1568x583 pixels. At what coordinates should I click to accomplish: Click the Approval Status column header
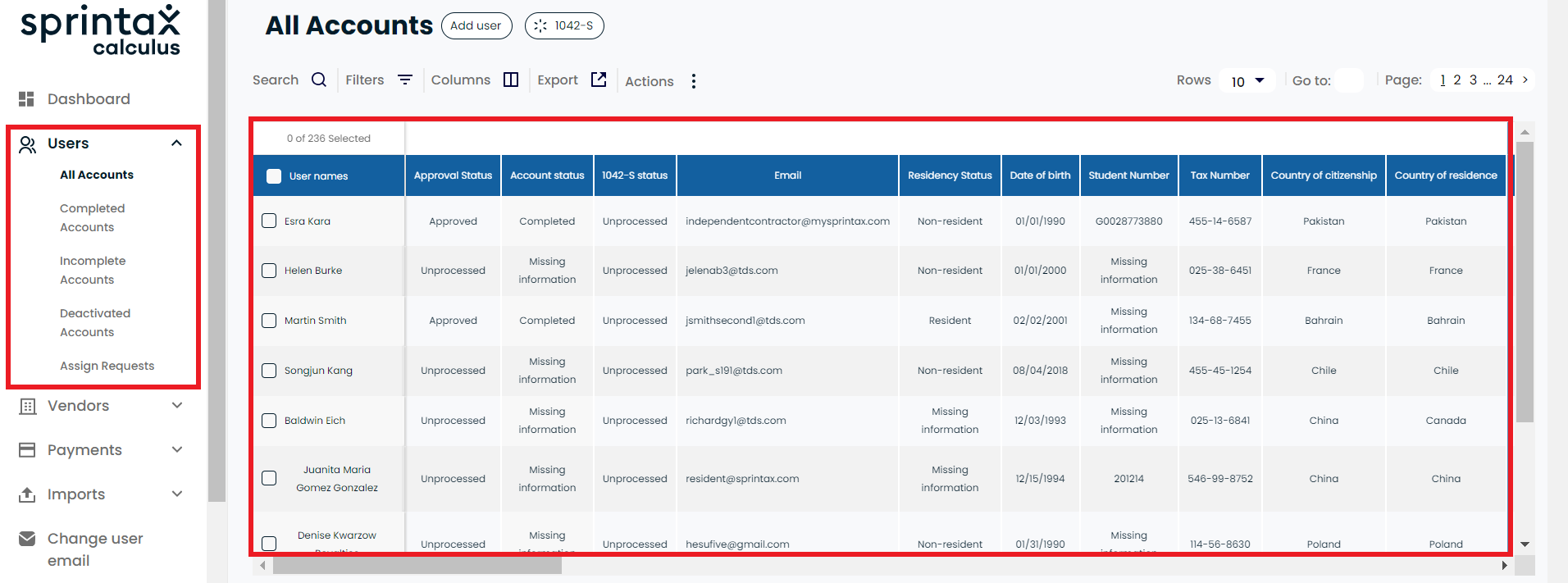tap(454, 175)
